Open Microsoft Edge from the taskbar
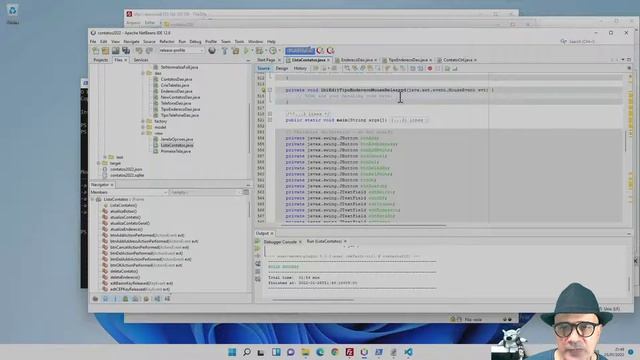Viewport: 640px width, 360px height. (x=320, y=352)
